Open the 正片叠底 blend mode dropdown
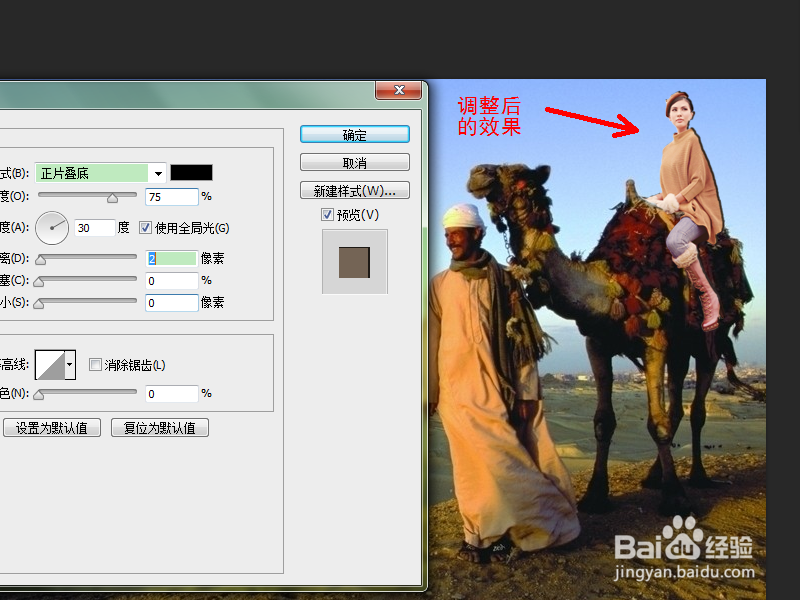This screenshot has height=600, width=800. (101, 173)
